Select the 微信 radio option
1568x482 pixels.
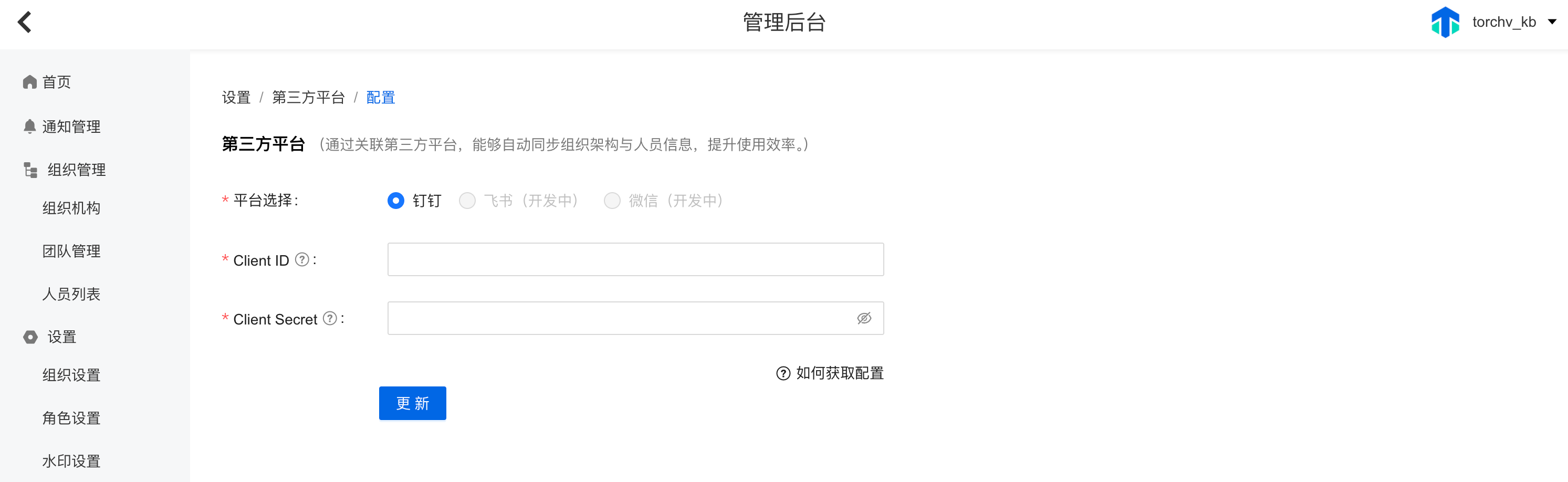(x=612, y=201)
